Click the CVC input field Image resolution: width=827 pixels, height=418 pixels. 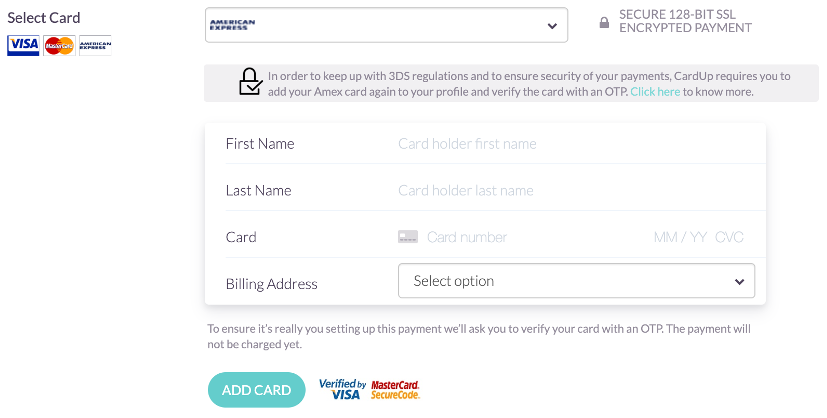[730, 237]
